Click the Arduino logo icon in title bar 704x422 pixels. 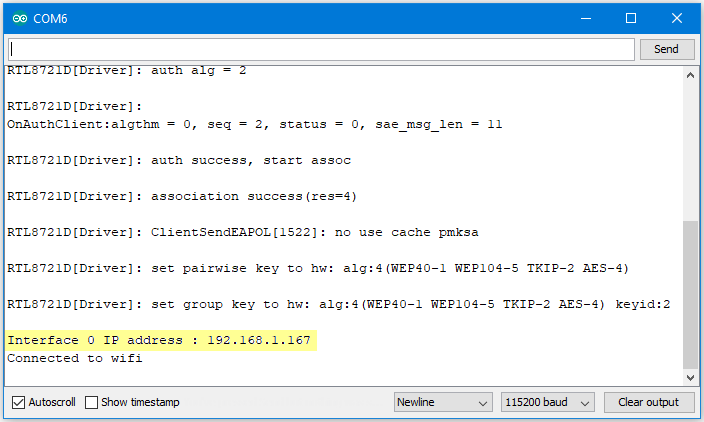[20, 18]
